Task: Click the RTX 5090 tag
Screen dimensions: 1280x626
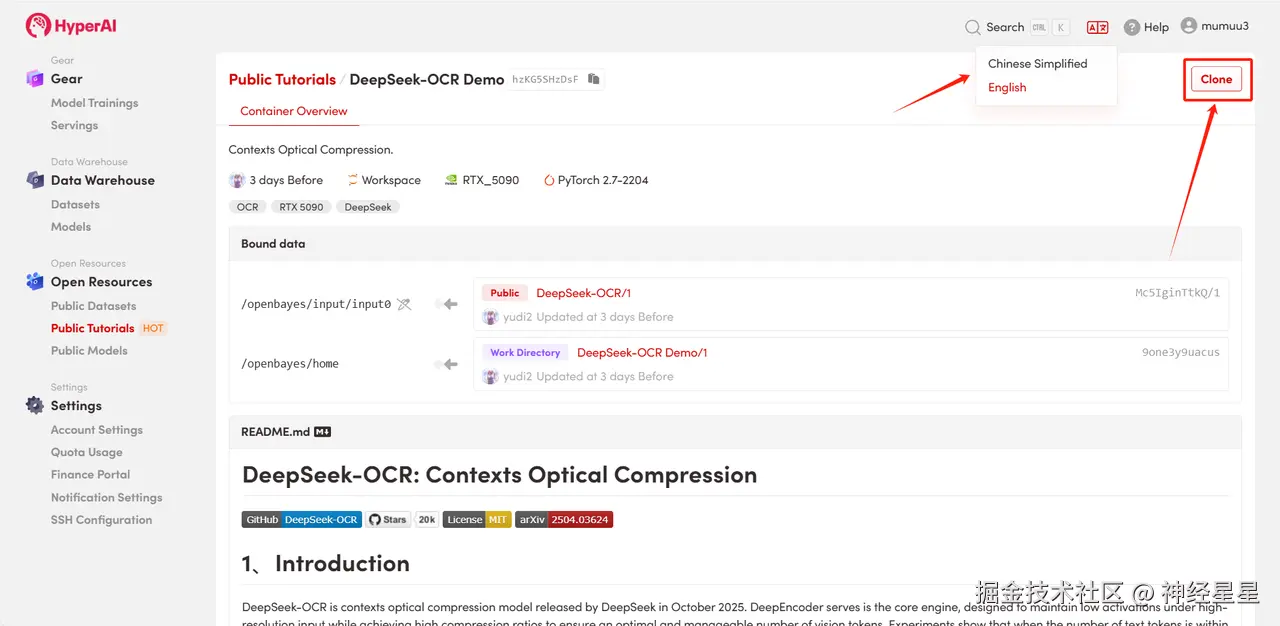Action: click(x=301, y=207)
